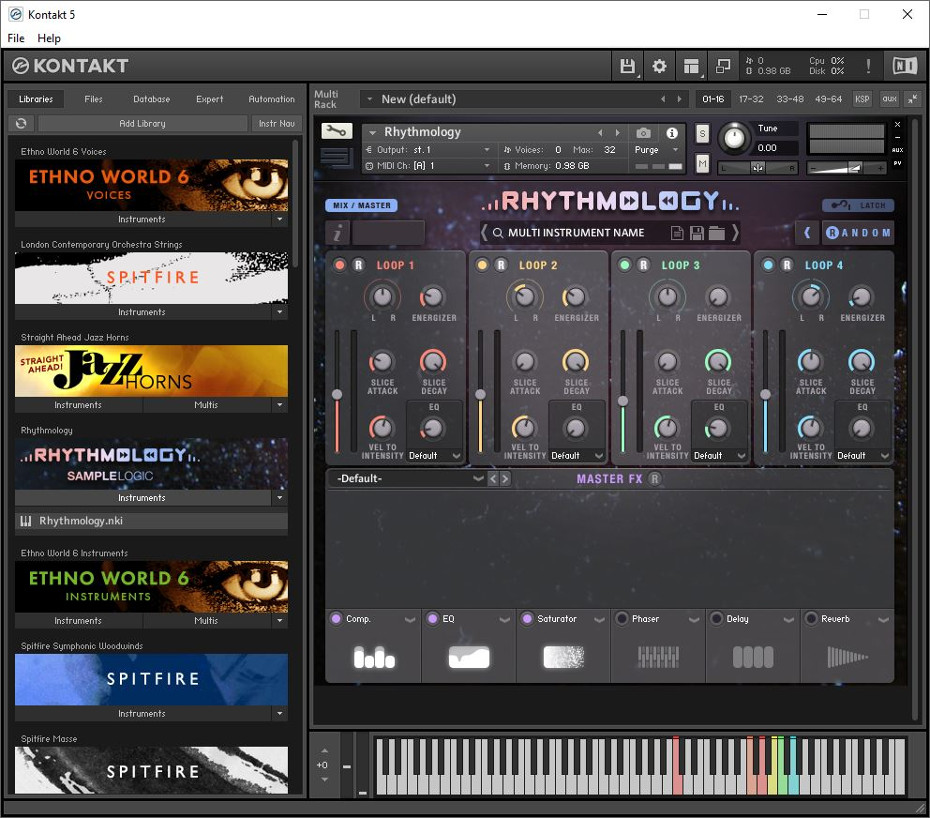This screenshot has width=930, height=818.
Task: Switch to the Database tab
Action: 152,99
